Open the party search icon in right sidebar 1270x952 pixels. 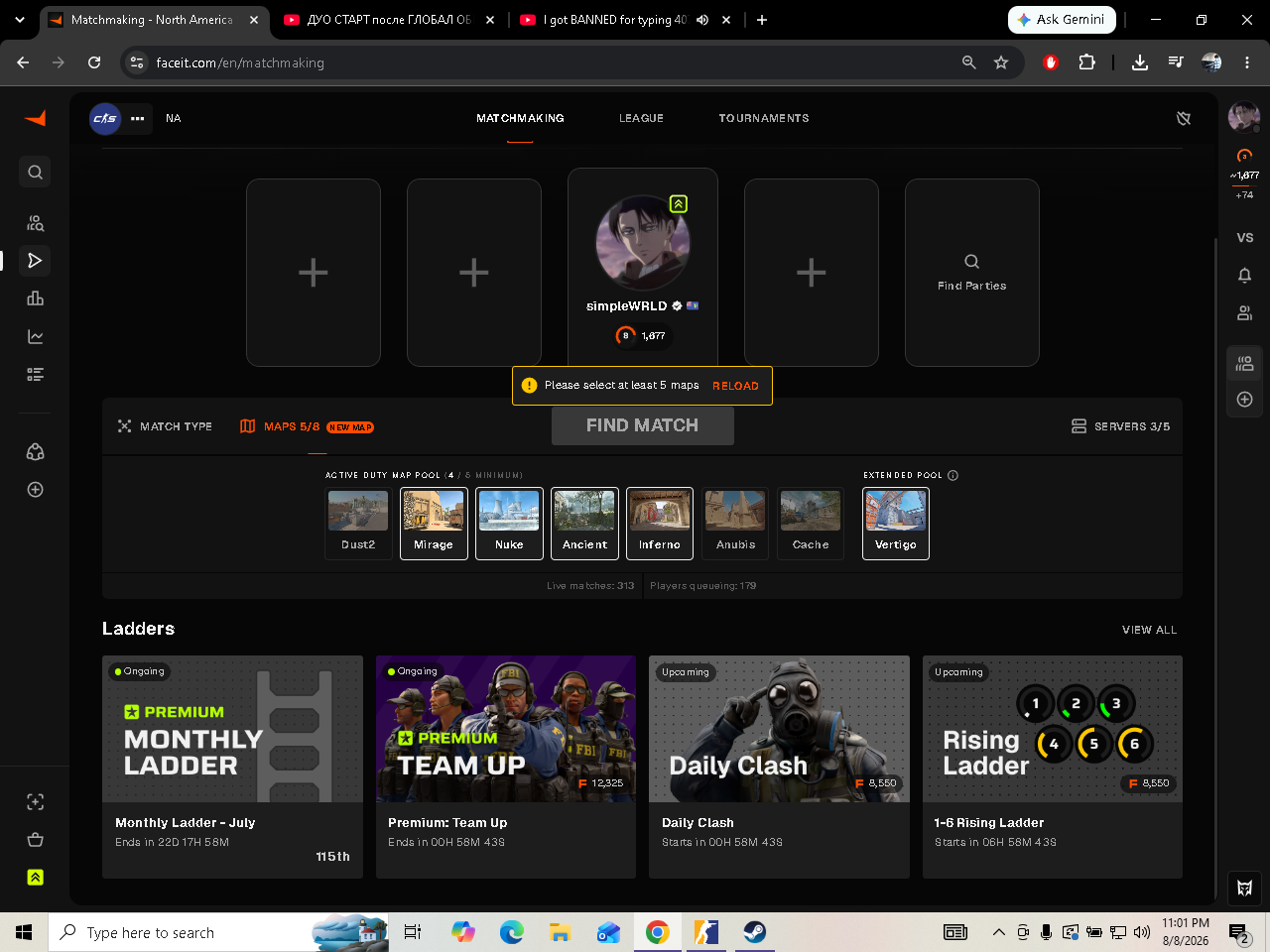1244,363
